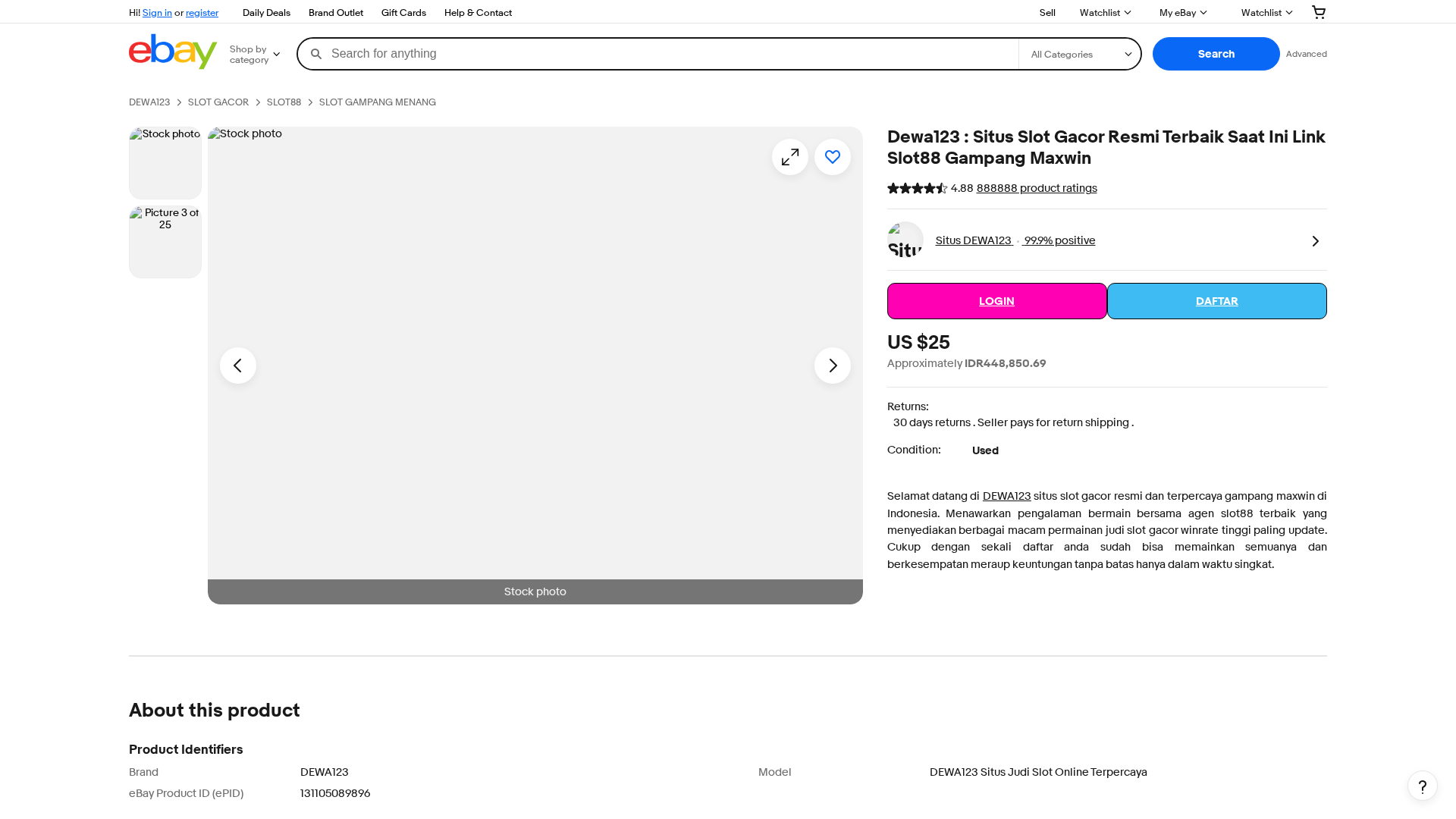Focus the Search for anything field

click(x=671, y=54)
